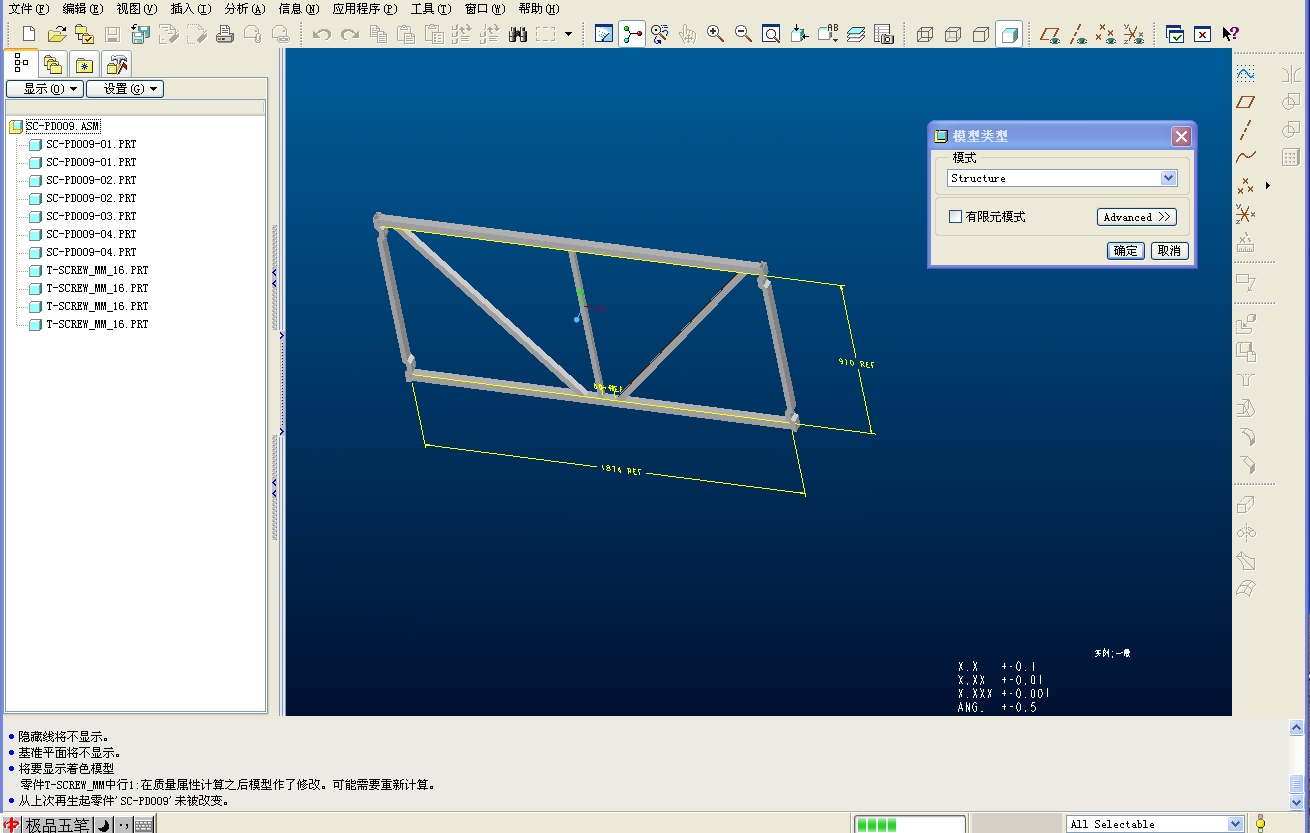The width and height of the screenshot is (1310, 833).
Task: Click the reorient view icon
Action: click(799, 34)
